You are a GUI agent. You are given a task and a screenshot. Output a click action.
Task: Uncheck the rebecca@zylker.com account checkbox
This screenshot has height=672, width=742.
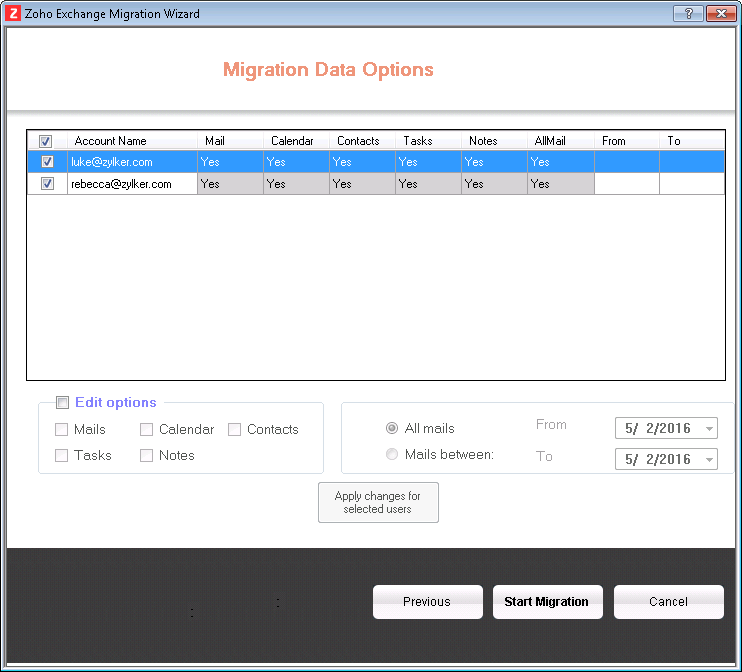tap(47, 184)
